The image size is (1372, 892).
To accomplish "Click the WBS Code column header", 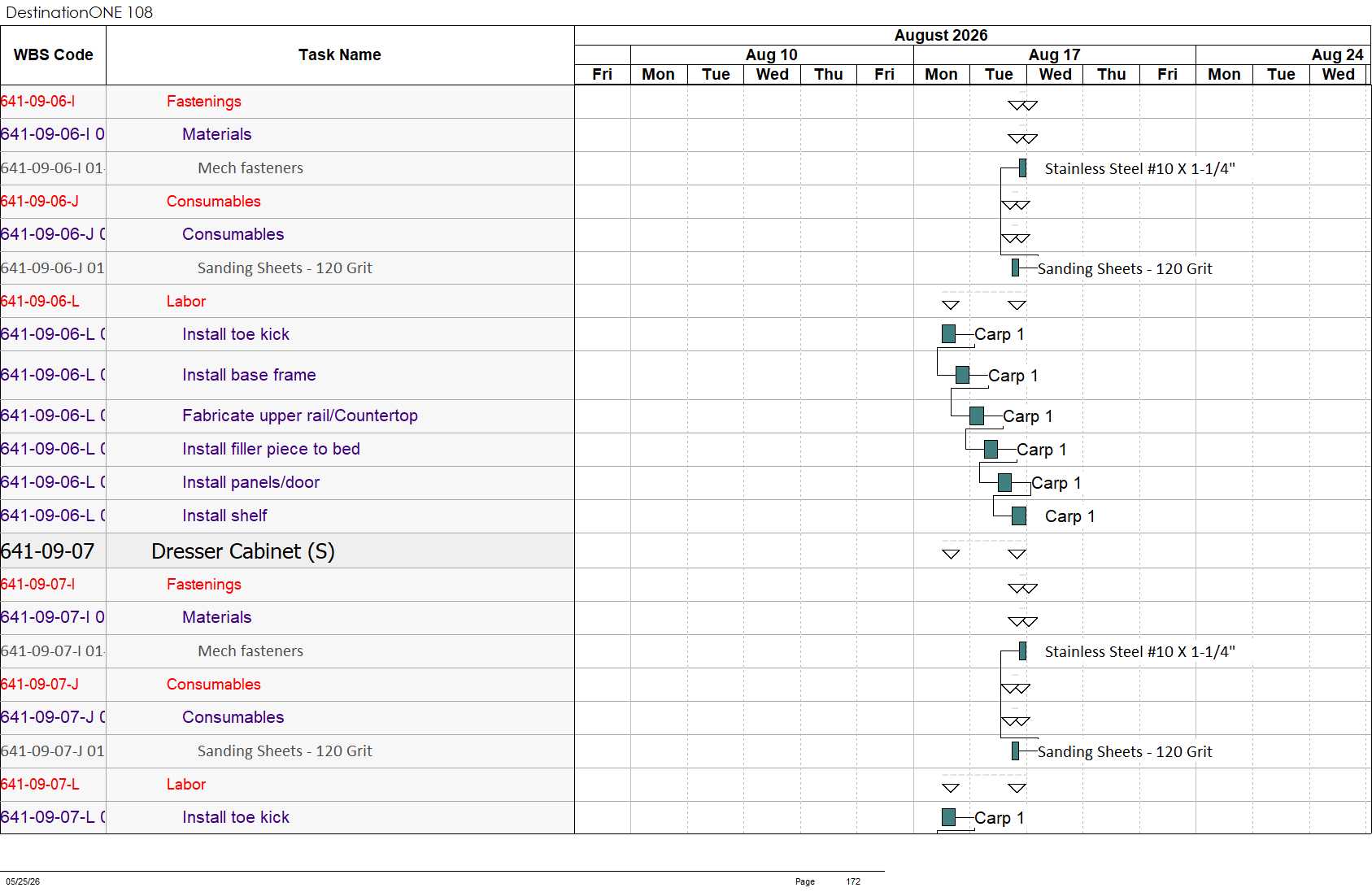I will pos(53,55).
